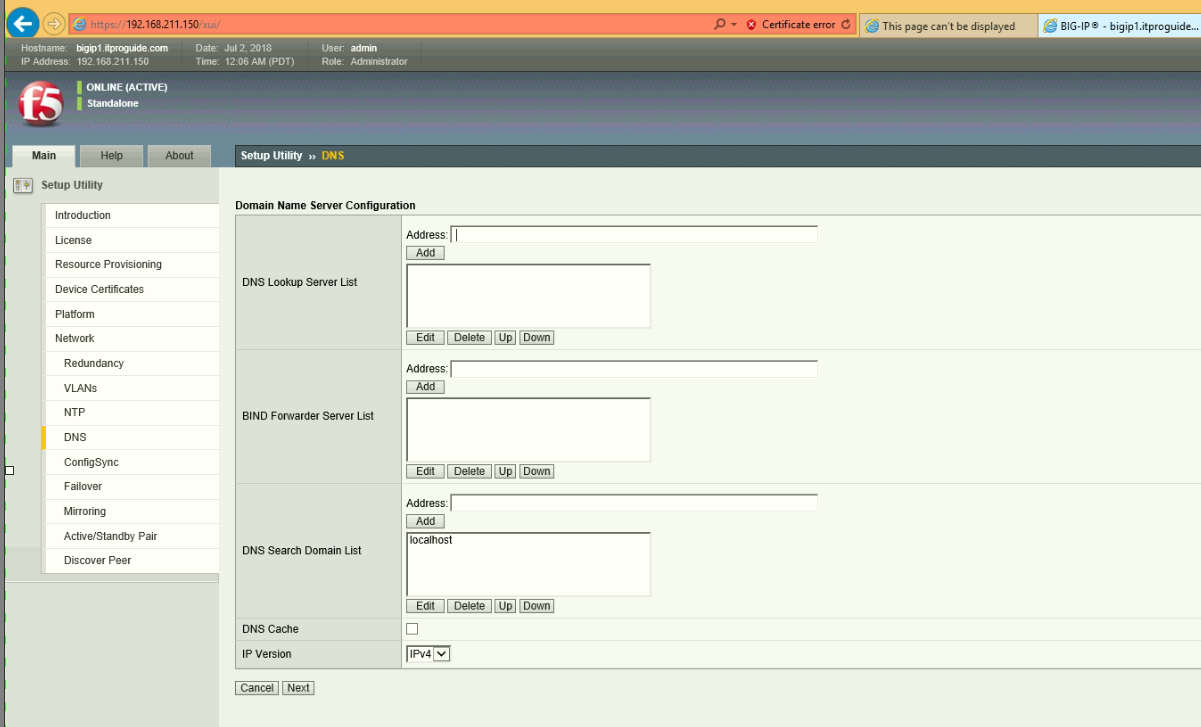Open Device Certificates menu item
The image size is (1201, 727).
(130, 289)
